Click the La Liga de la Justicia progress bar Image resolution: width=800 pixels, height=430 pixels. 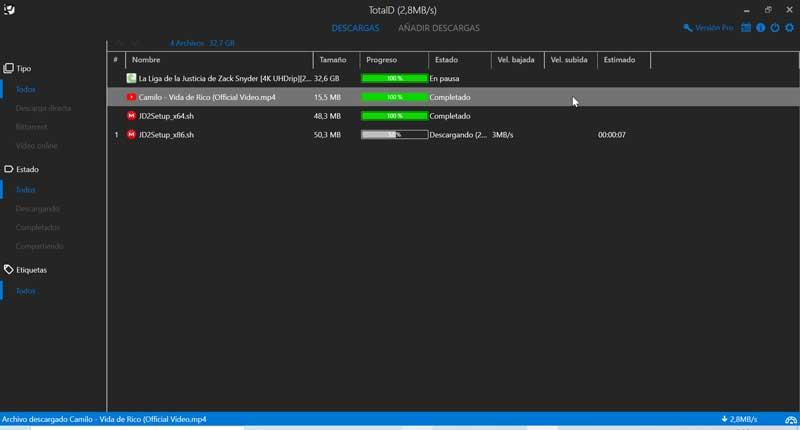pyautogui.click(x=394, y=78)
